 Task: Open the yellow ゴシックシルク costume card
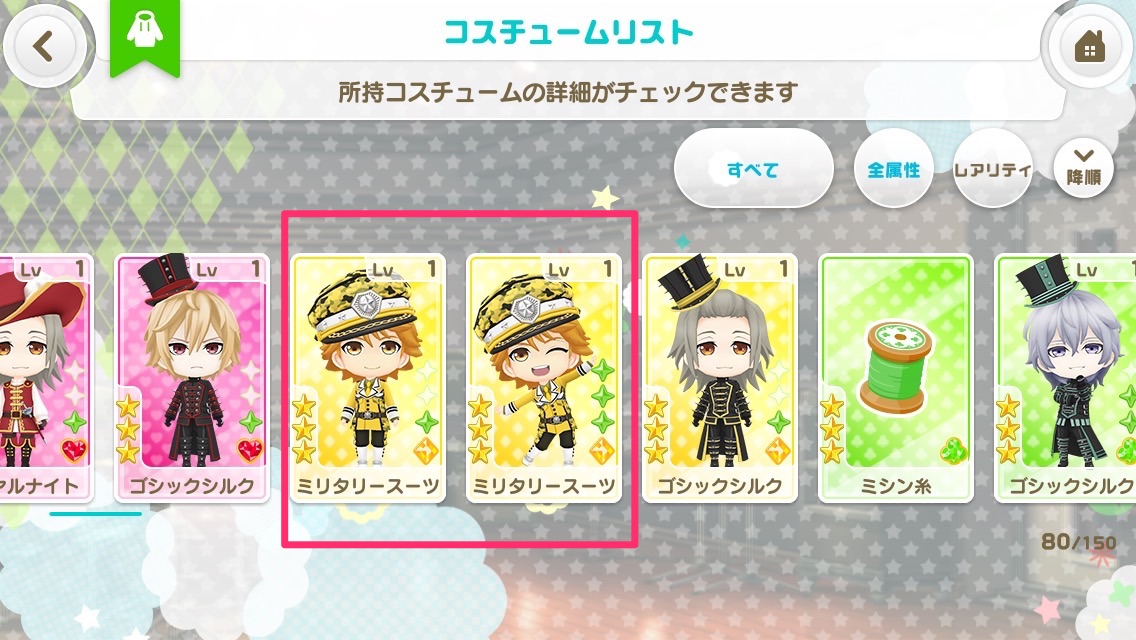pyautogui.click(x=719, y=378)
